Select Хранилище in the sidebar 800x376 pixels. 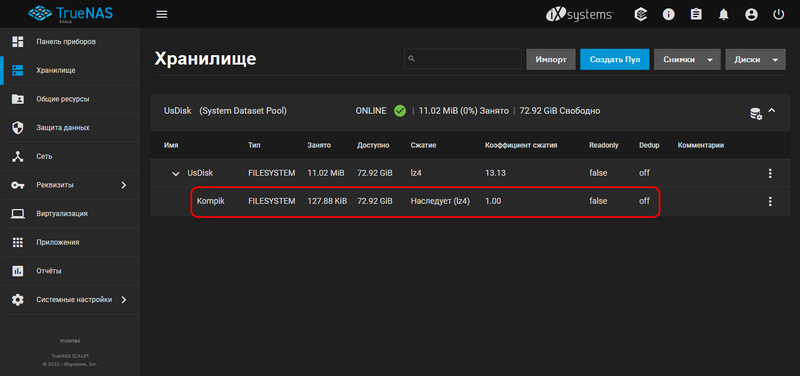[x=56, y=70]
